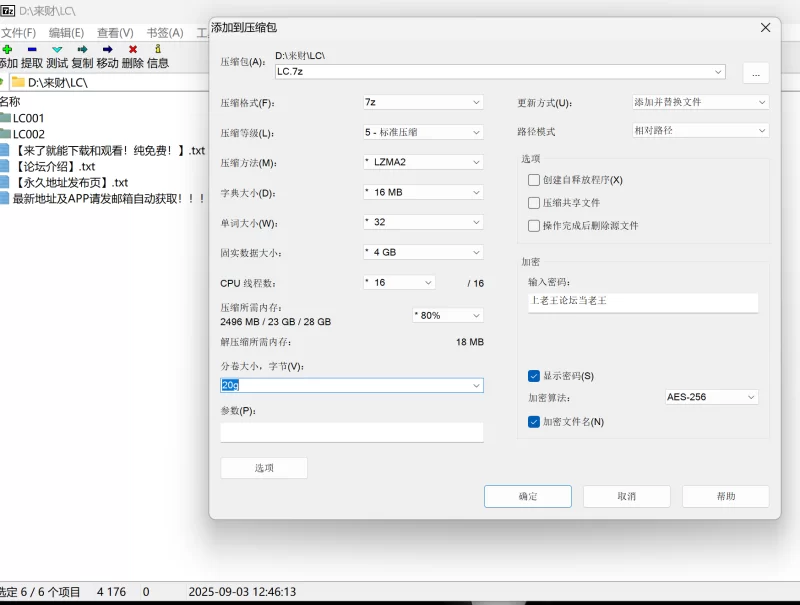
Task: Click the 参数(P) input field
Action: 352,432
